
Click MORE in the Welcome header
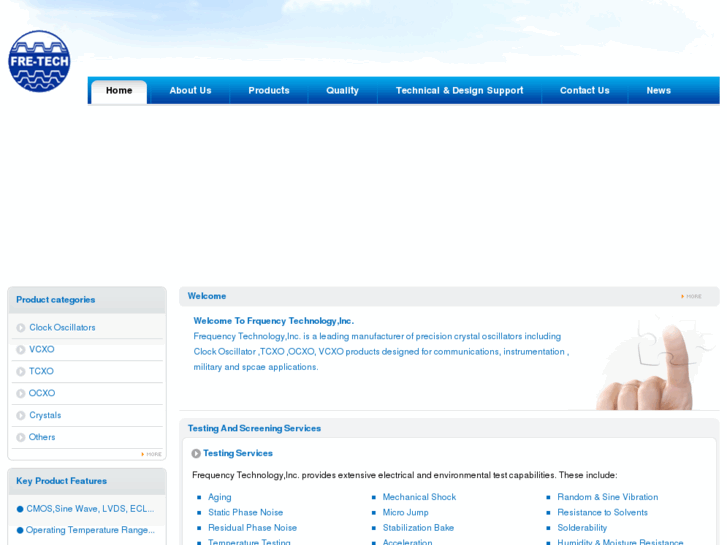(x=691, y=296)
